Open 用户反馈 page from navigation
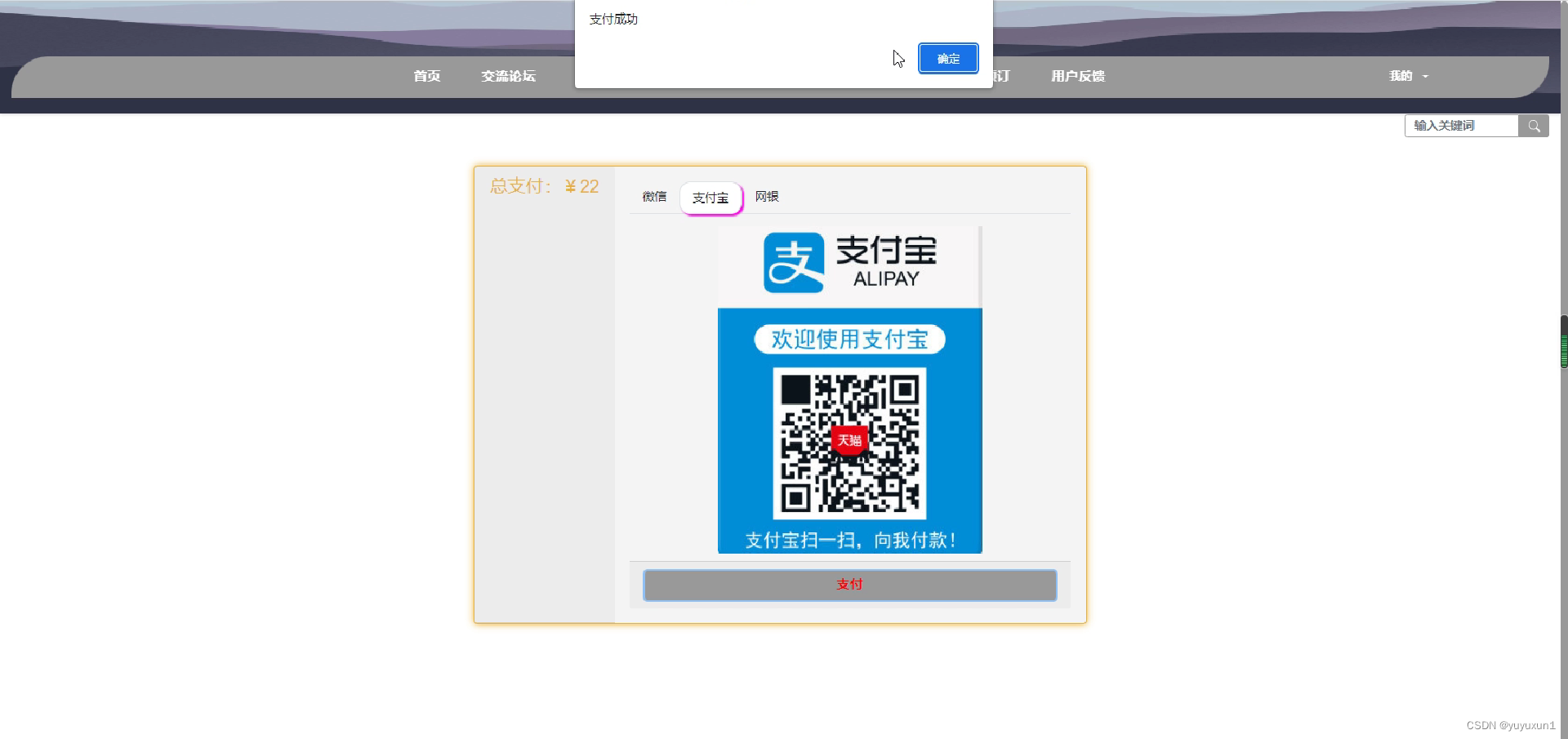The height and width of the screenshot is (739, 1568). (x=1078, y=76)
